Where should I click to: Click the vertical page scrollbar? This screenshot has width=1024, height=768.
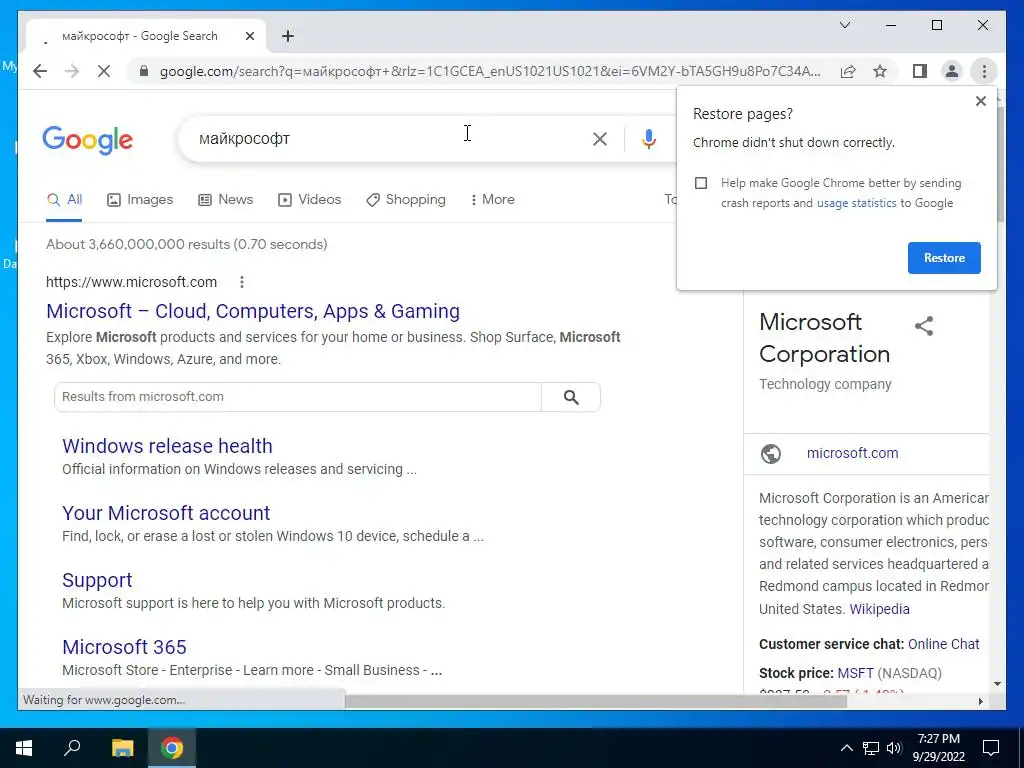pos(999,163)
